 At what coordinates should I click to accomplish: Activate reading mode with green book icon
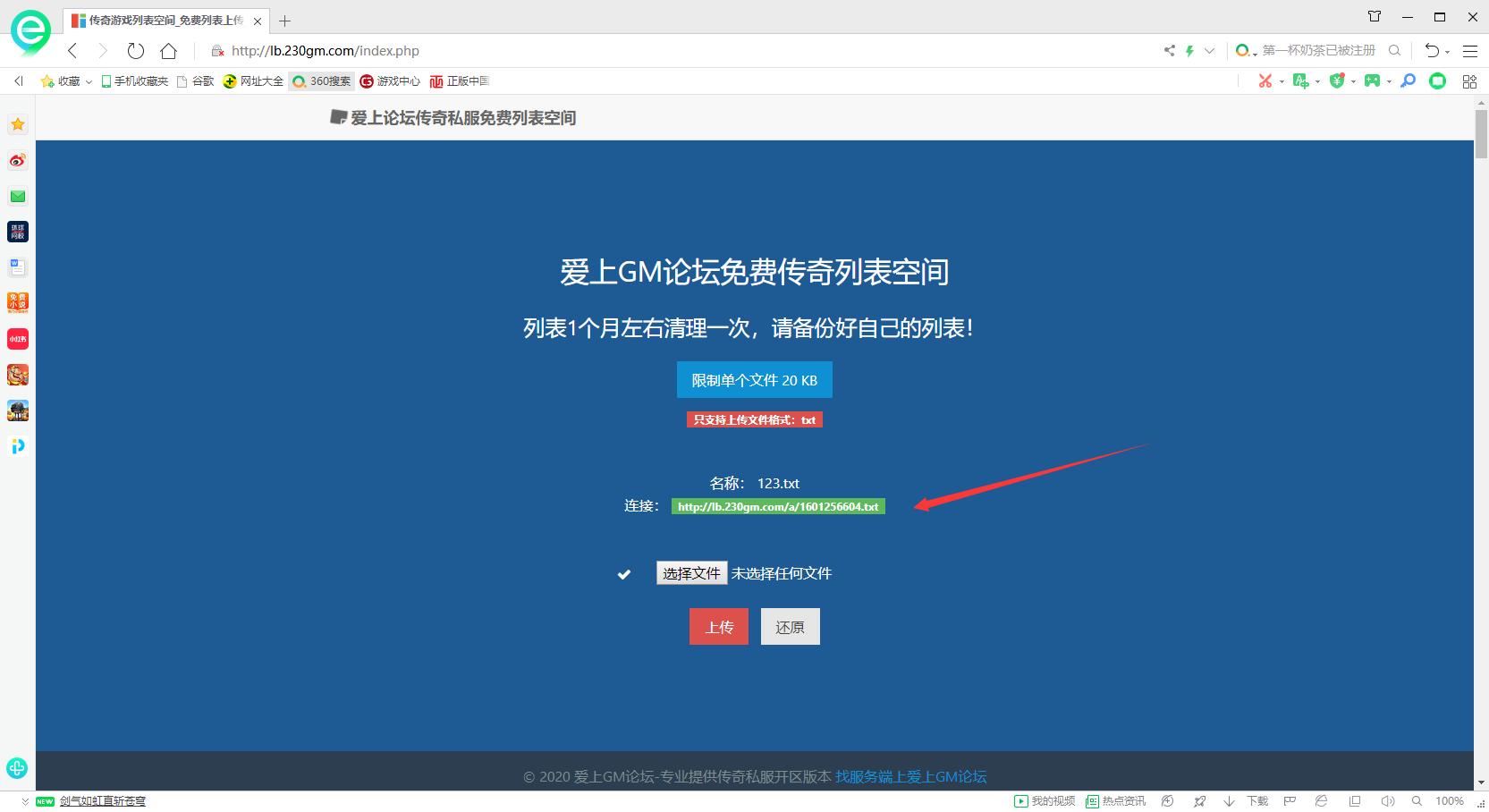tap(1437, 80)
